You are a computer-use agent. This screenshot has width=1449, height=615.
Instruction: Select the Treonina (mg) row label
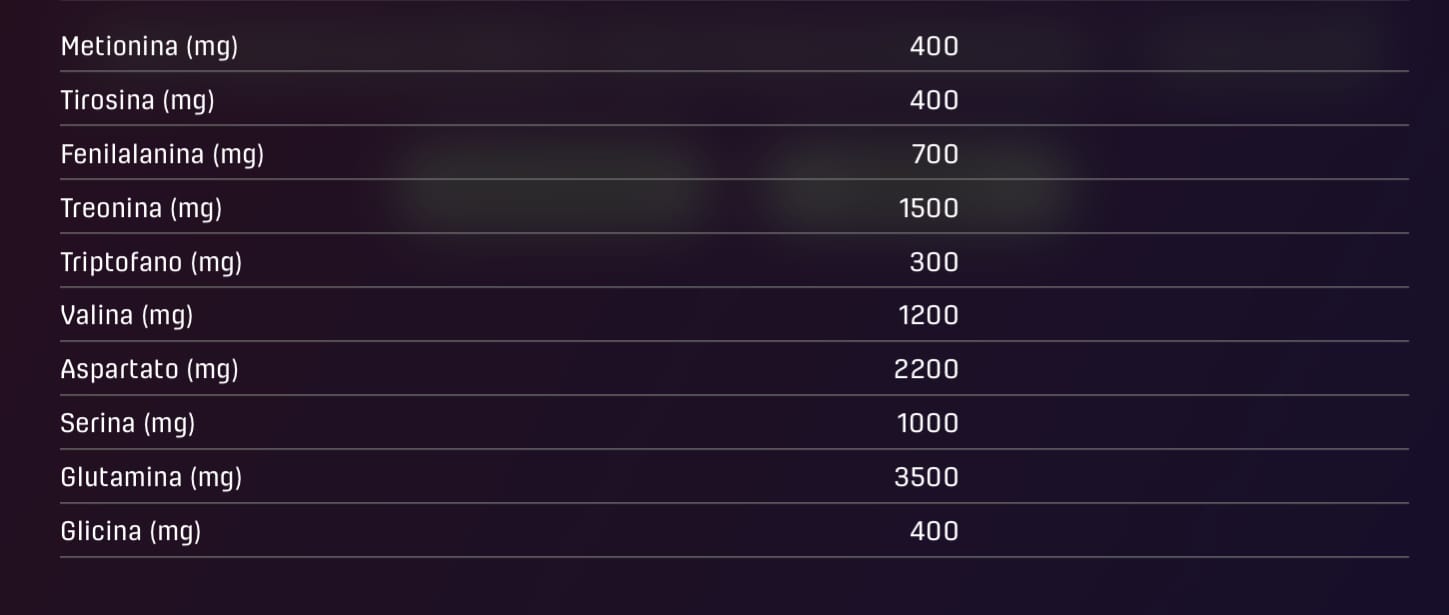pyautogui.click(x=141, y=209)
